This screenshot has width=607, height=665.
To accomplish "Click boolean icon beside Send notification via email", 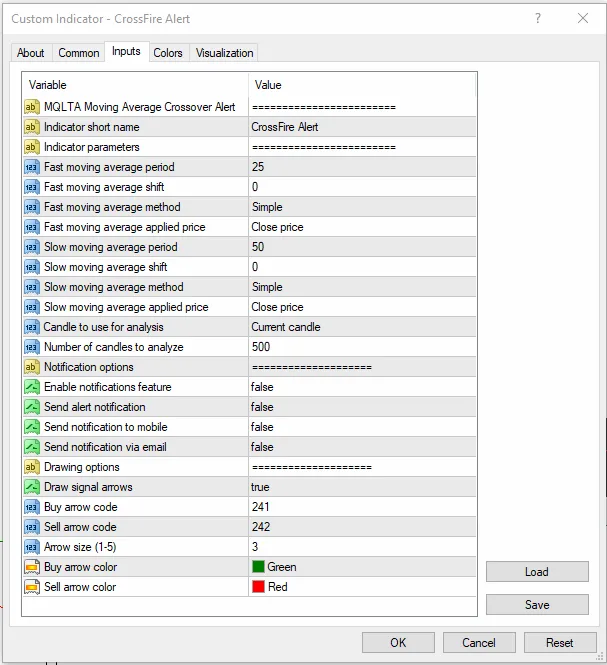I will (x=31, y=447).
